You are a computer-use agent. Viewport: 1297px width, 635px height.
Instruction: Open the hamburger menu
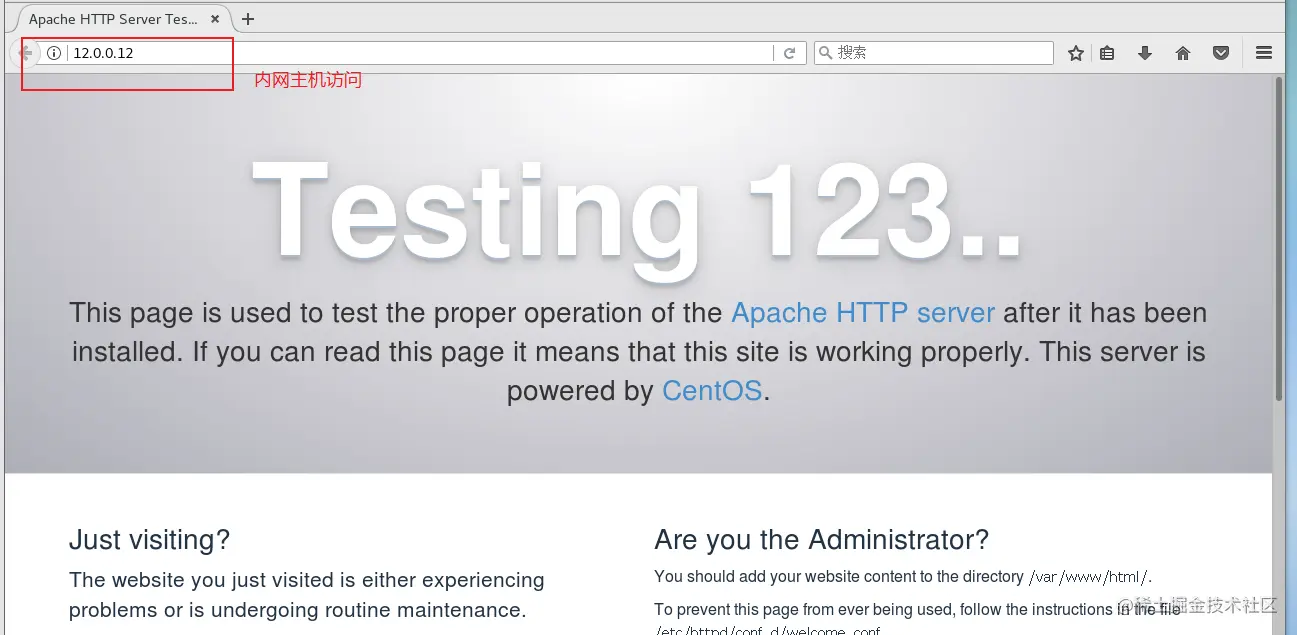1264,53
